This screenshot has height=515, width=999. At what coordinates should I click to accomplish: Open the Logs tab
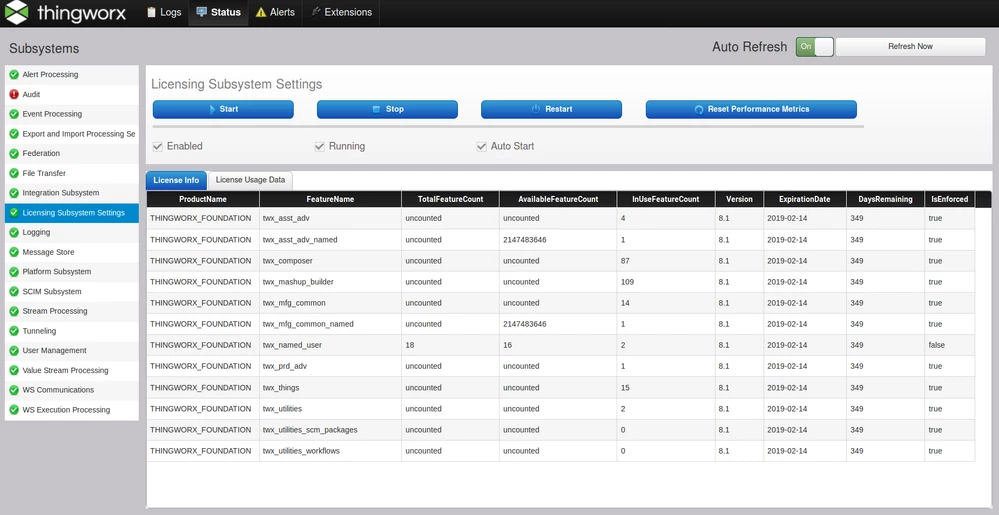(164, 12)
